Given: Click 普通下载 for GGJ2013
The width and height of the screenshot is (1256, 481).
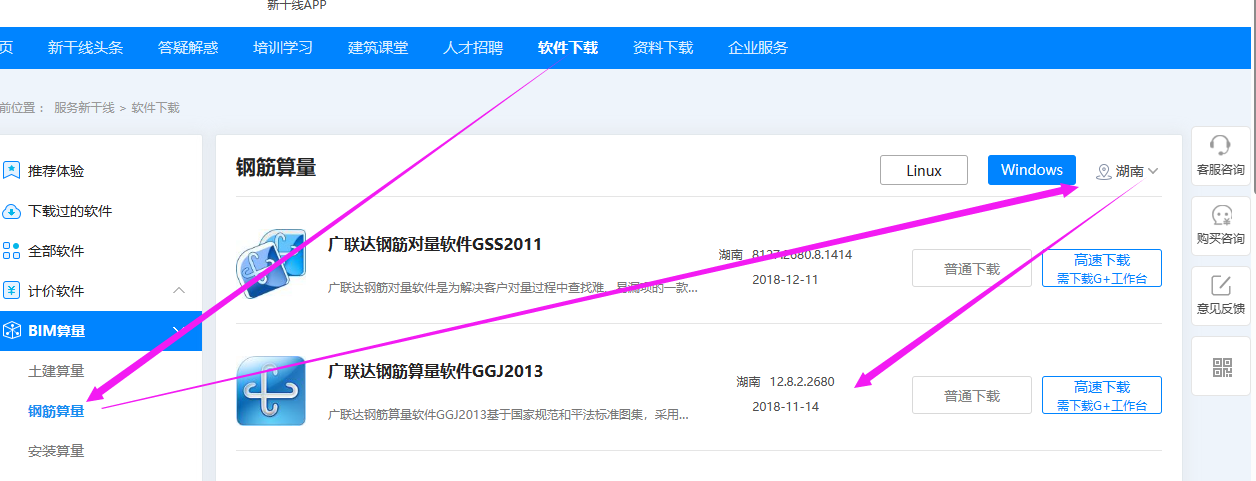Looking at the screenshot, I should (x=972, y=395).
